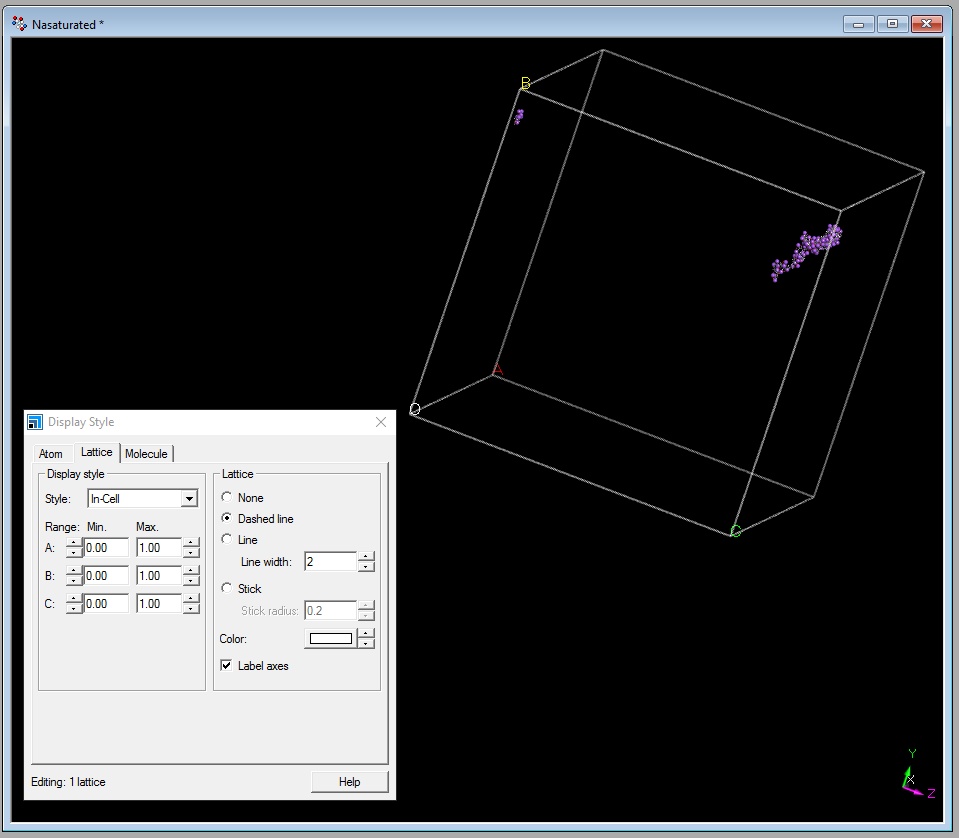Toggle the Label axes checkbox
This screenshot has height=838, width=959.
click(x=226, y=666)
